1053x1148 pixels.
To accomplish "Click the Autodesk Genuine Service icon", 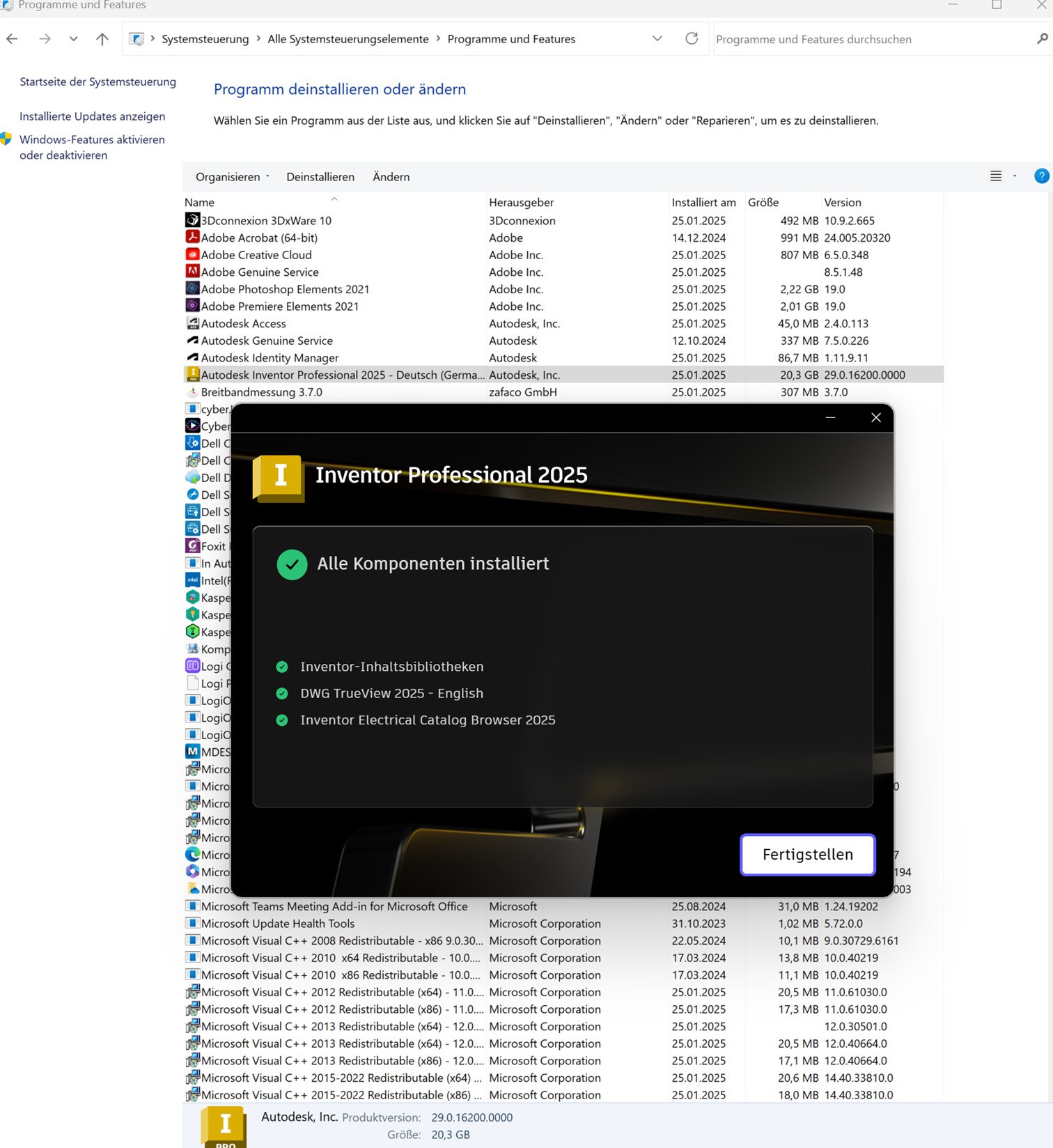I will [192, 340].
